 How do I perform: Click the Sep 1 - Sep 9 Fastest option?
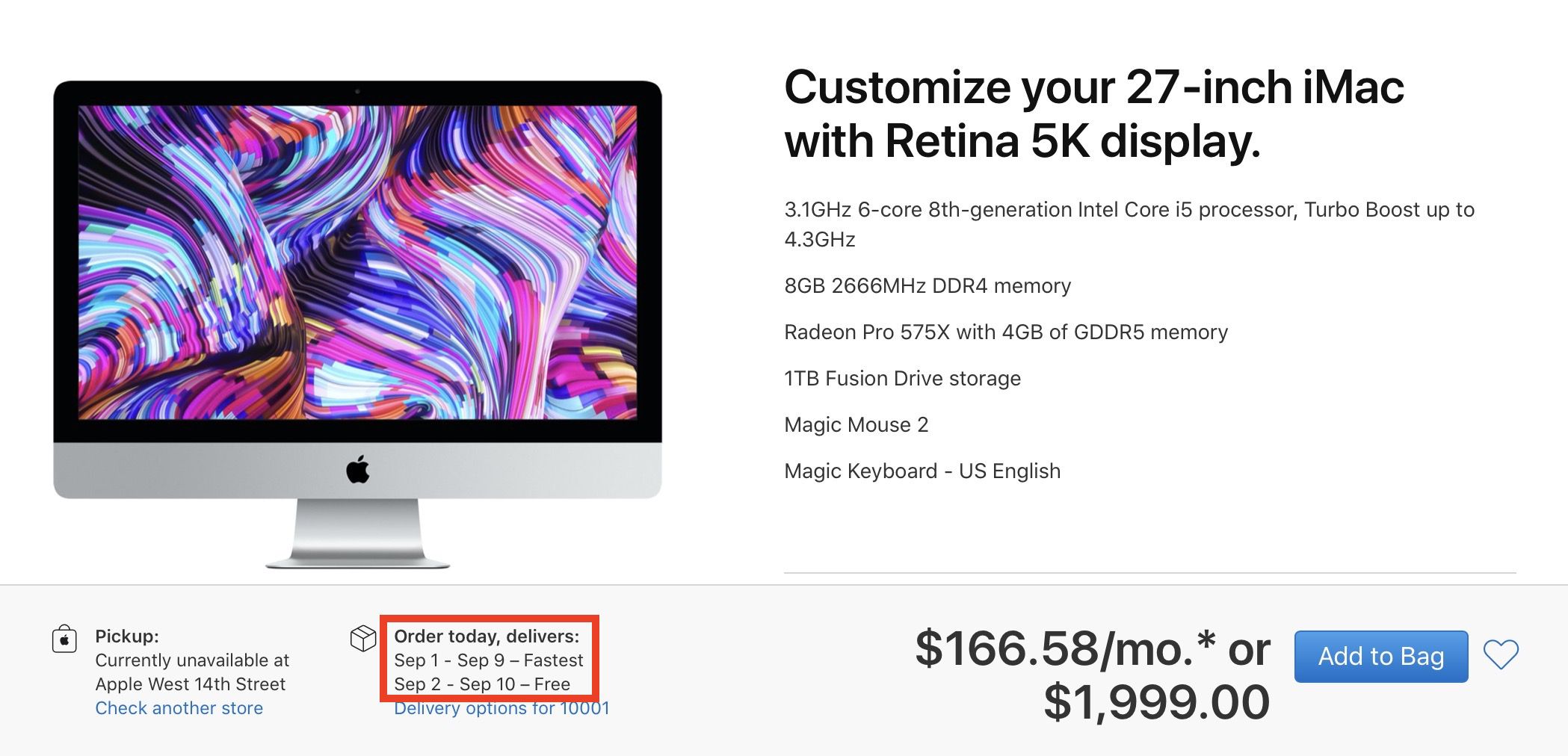tap(489, 660)
